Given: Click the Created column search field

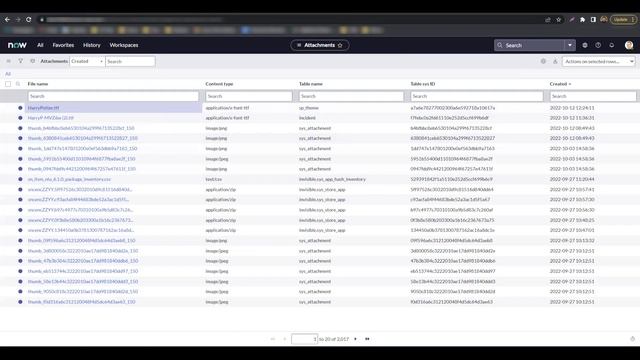Looking at the screenshot, I should coord(593,96).
